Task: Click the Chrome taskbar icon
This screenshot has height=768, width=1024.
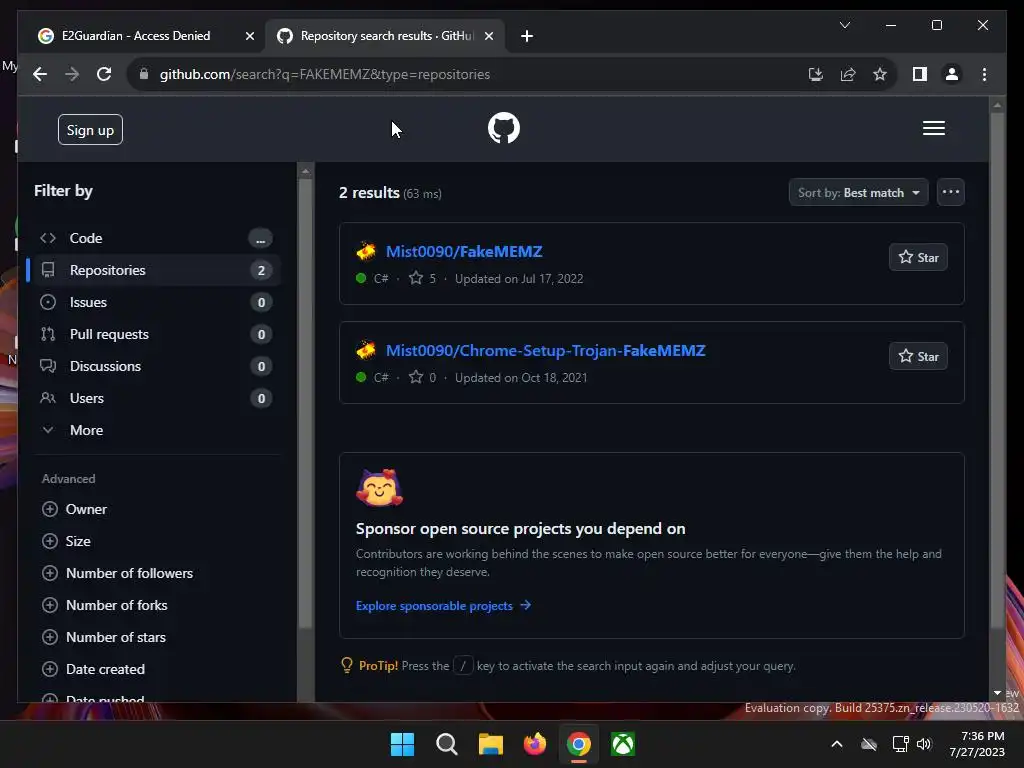Action: coord(579,744)
